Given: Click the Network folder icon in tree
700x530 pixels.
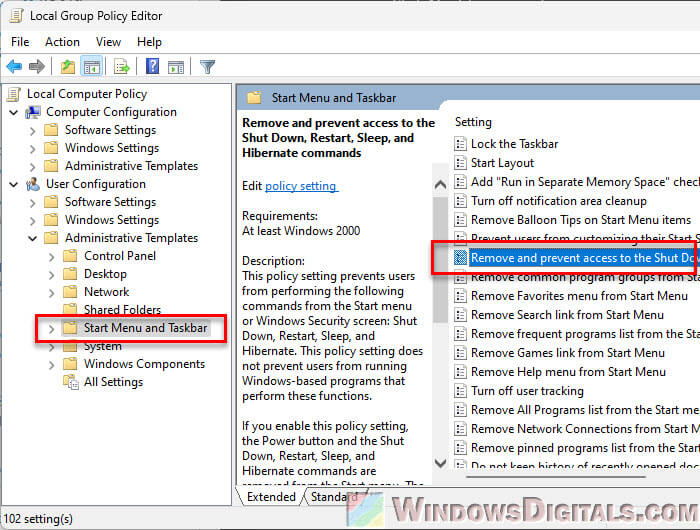Looking at the screenshot, I should click(70, 292).
